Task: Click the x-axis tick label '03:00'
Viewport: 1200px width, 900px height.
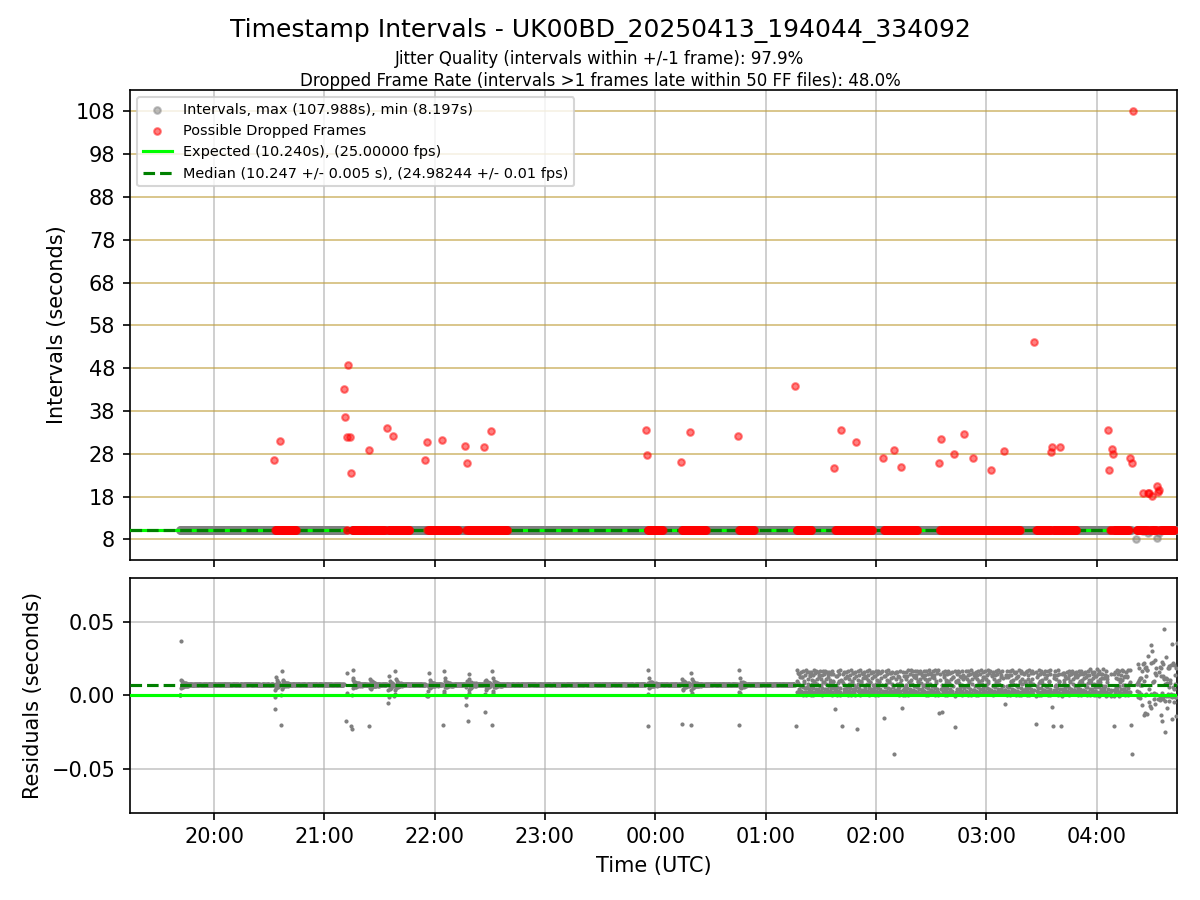Action: click(x=987, y=834)
